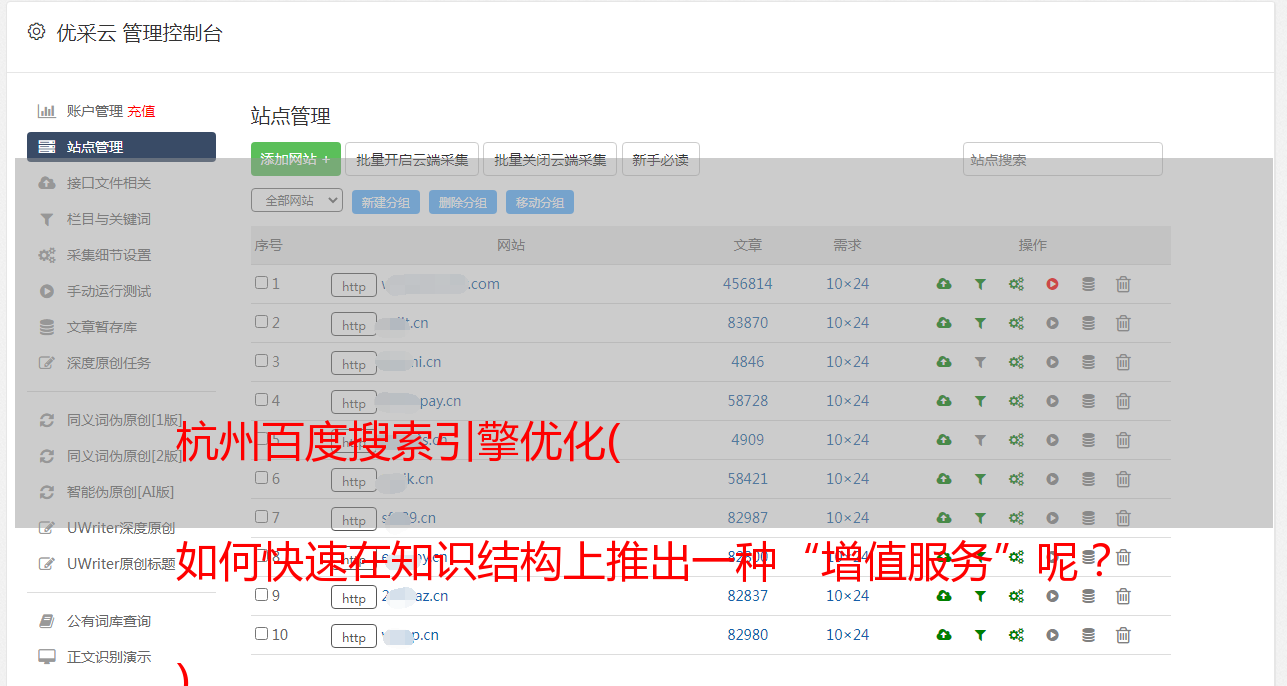Tick the checkbox for site row 2
The height and width of the screenshot is (686, 1287).
point(261,322)
